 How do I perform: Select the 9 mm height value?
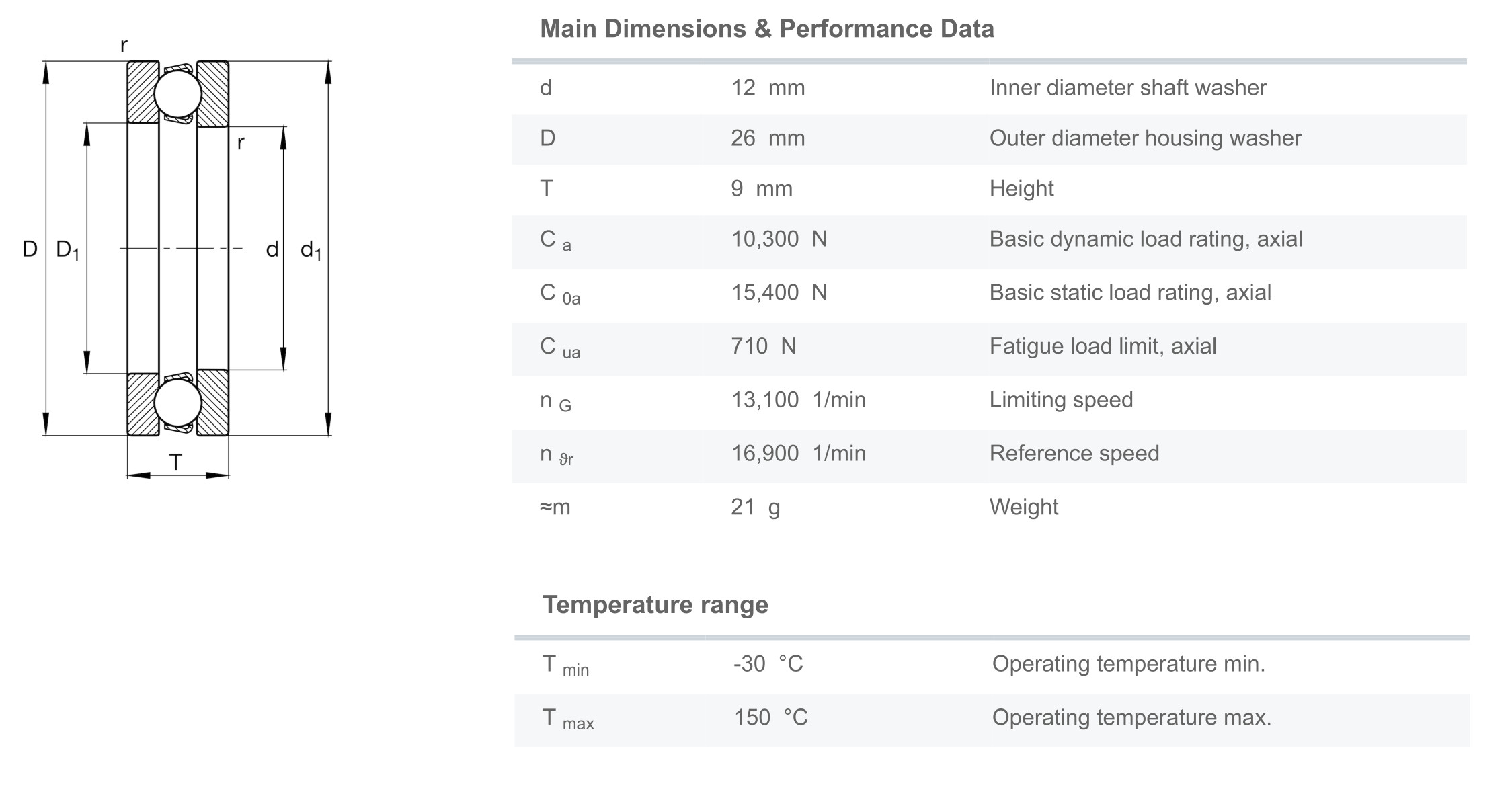(761, 189)
